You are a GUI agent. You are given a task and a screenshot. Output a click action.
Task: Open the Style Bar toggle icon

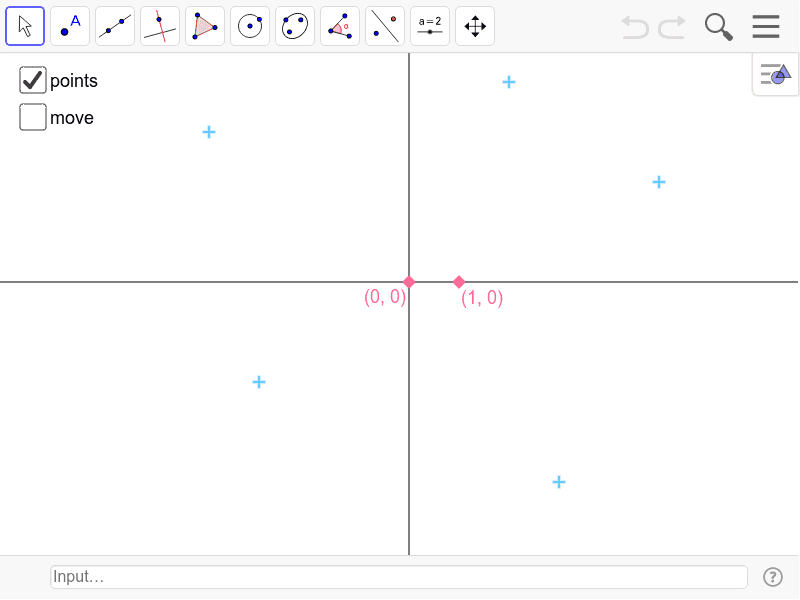pyautogui.click(x=776, y=74)
